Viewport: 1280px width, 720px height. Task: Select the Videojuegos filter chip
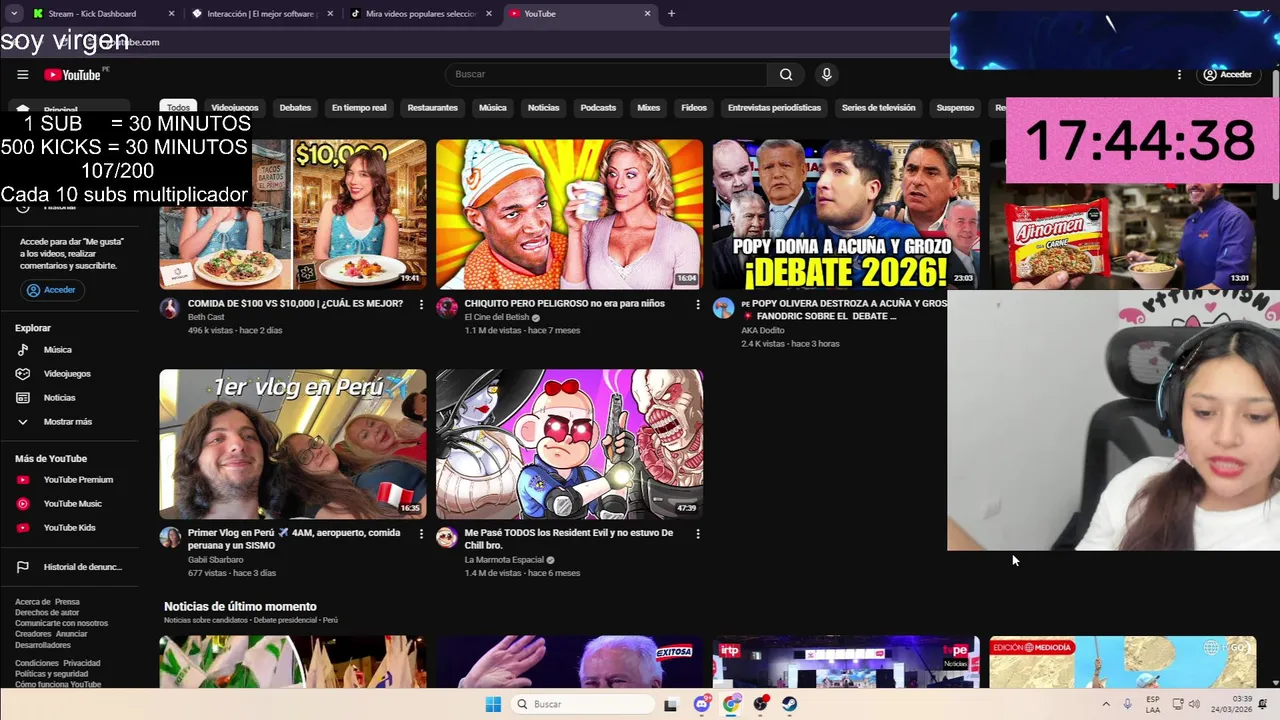235,108
